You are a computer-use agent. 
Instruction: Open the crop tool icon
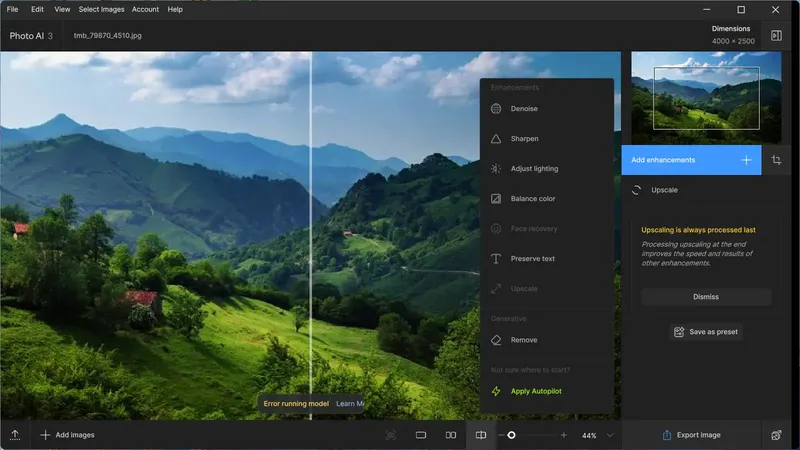pyautogui.click(x=776, y=160)
